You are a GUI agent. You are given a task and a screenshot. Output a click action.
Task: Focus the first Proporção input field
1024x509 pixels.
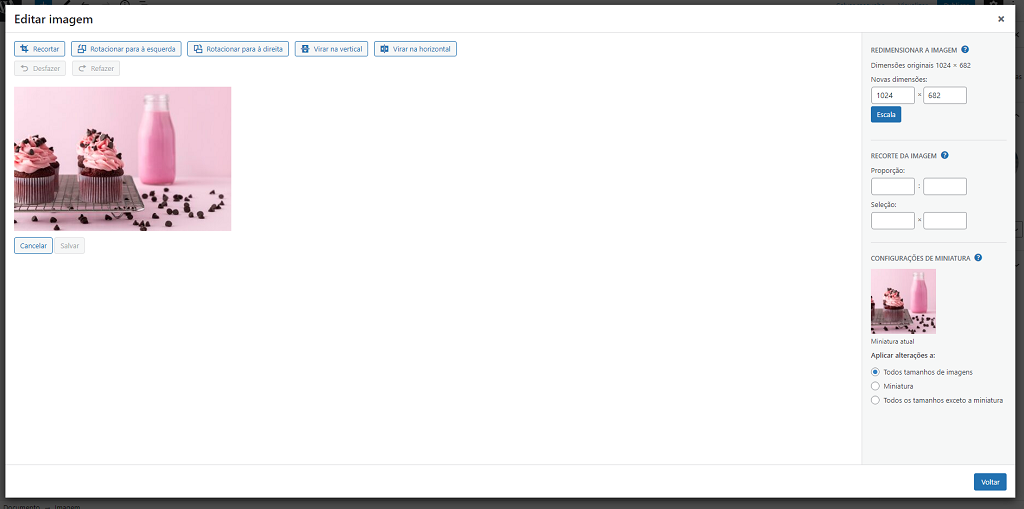coord(892,186)
